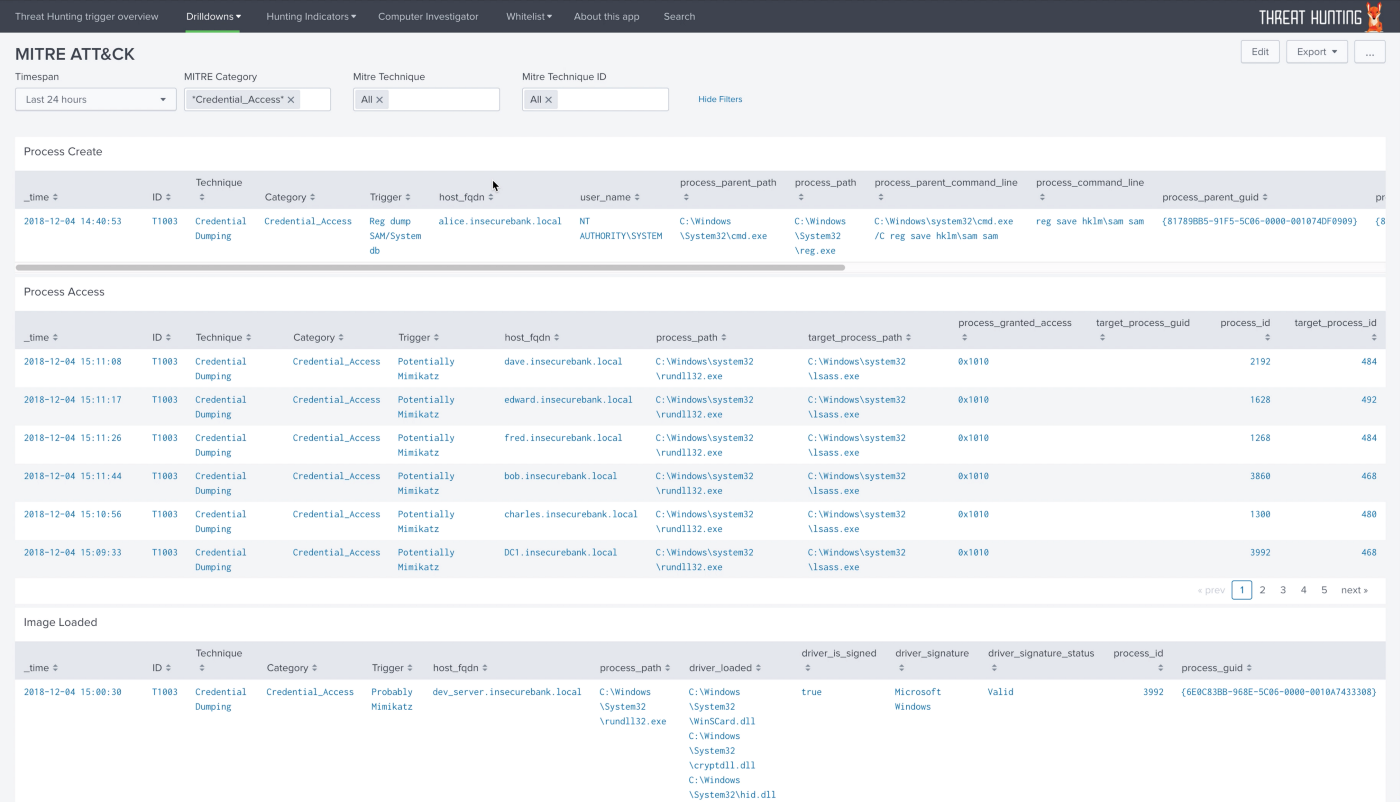Remove the Credential_Access category filter tag
Screen dimensions: 1400x802
click(x=291, y=100)
